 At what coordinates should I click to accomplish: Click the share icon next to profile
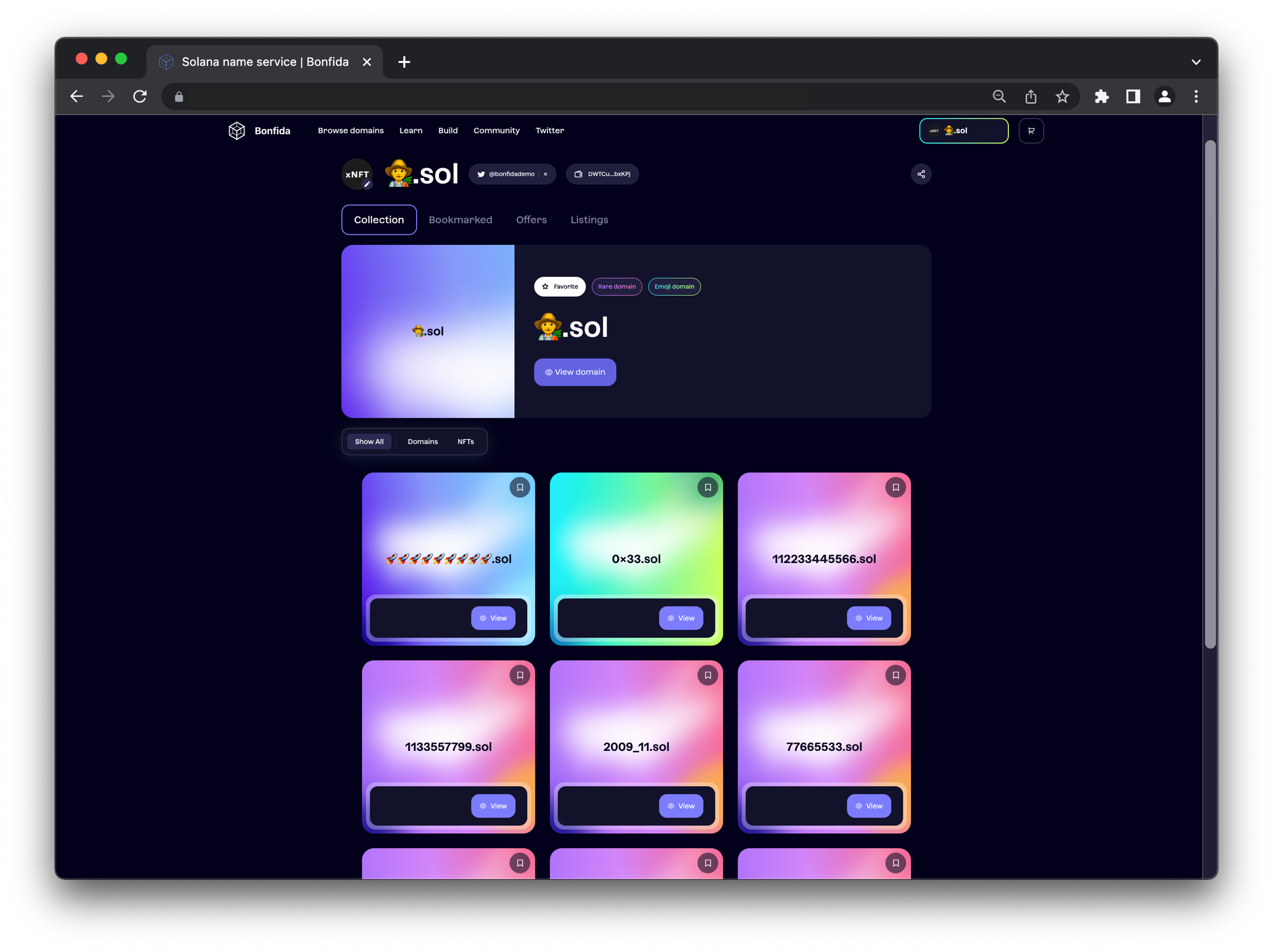921,174
